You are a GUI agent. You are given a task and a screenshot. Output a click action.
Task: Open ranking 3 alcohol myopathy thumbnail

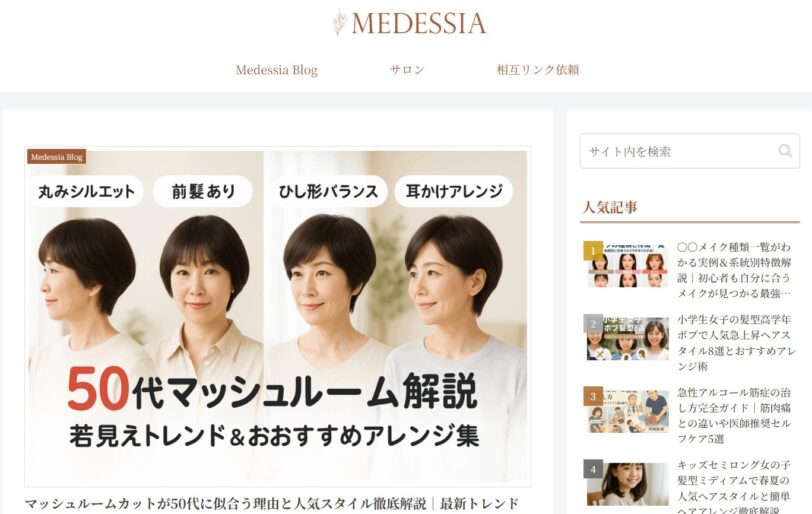(x=628, y=411)
